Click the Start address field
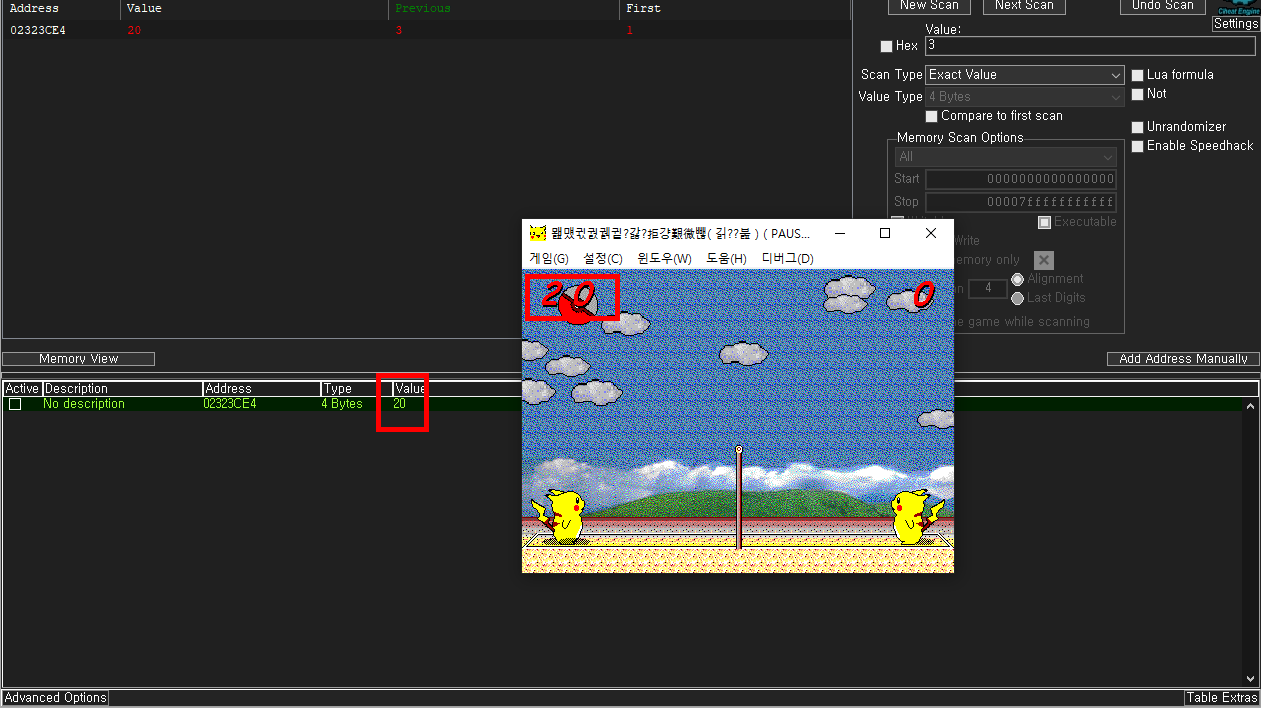The height and width of the screenshot is (708, 1261). pyautogui.click(x=1021, y=179)
